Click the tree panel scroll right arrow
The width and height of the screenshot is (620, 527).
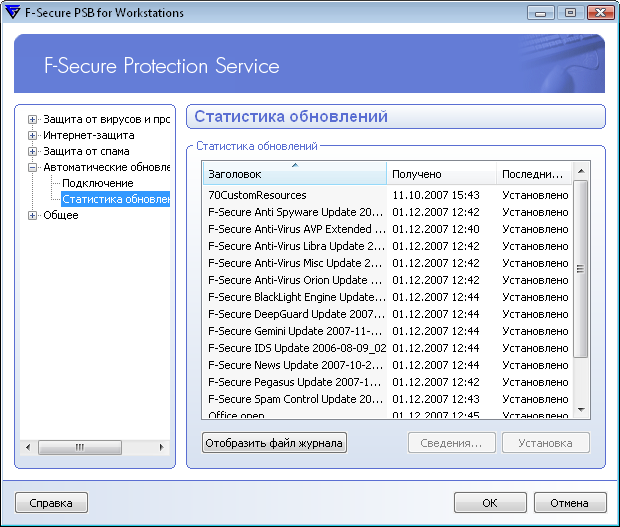tap(161, 447)
